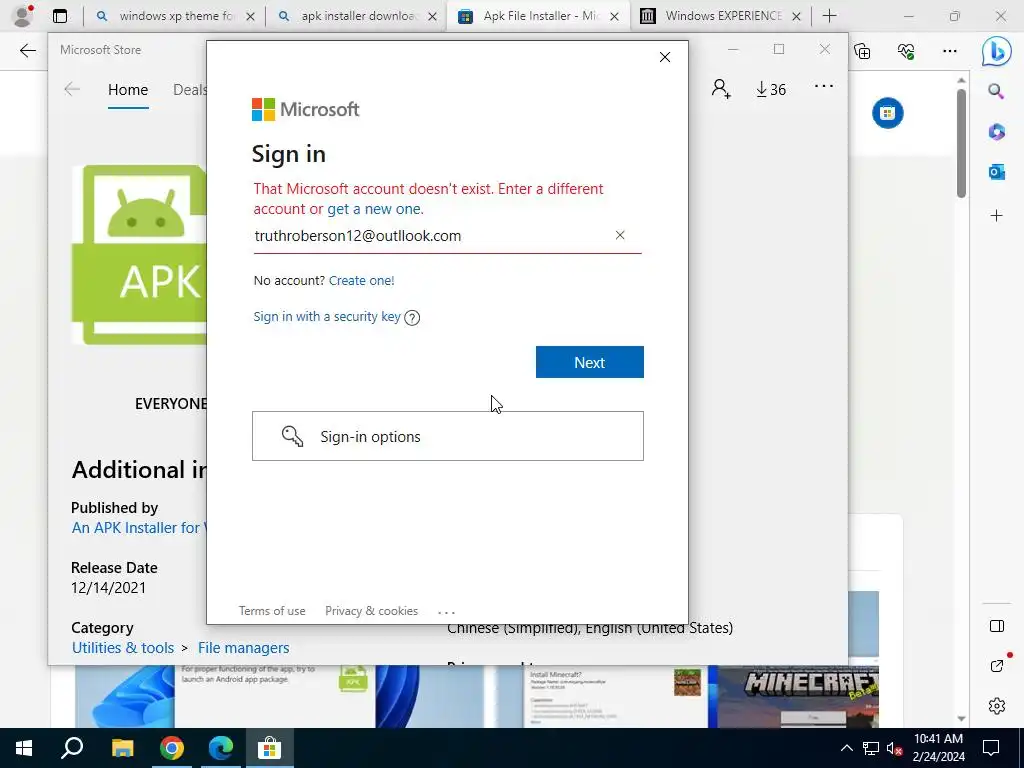
Task: Click the APK app logo thumbnail
Action: (x=138, y=255)
